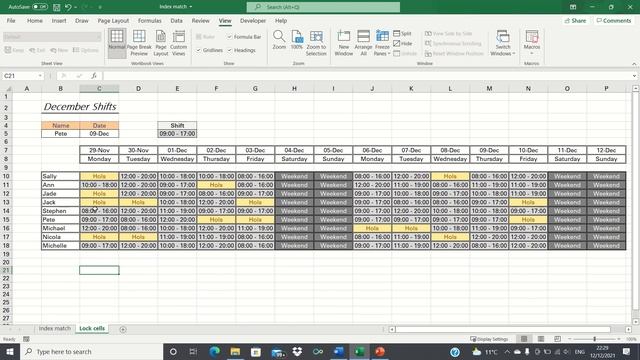
Task: Click Arrange All windows
Action: [x=363, y=42]
